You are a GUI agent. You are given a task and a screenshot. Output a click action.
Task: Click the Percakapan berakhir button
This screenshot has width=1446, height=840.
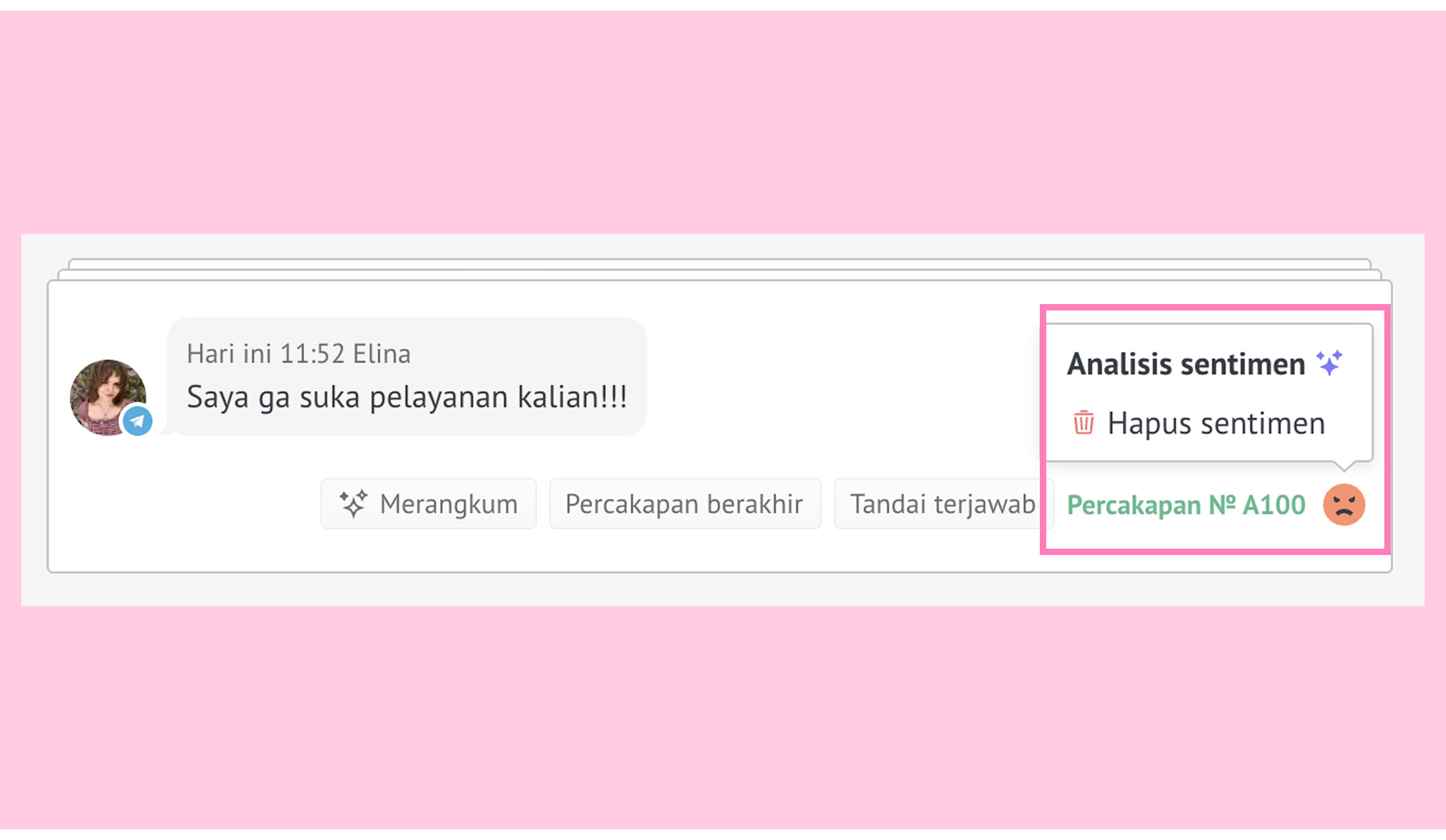pyautogui.click(x=685, y=504)
